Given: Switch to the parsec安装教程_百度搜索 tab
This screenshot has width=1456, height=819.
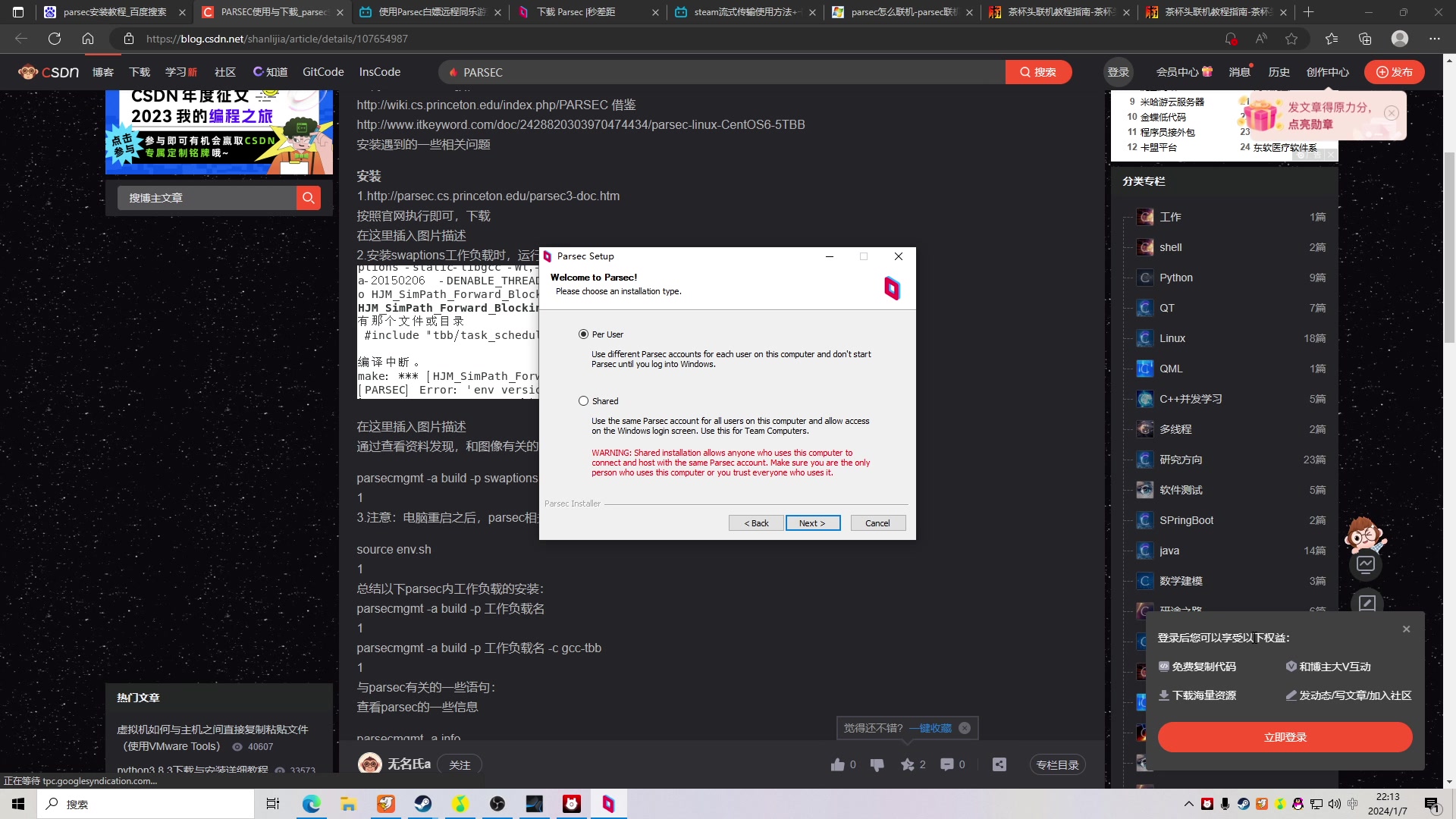Looking at the screenshot, I should coord(114,12).
